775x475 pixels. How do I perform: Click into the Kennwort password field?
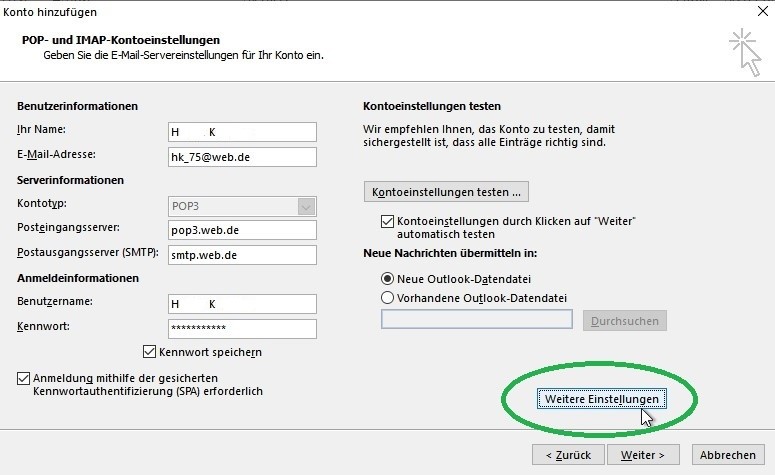pyautogui.click(x=242, y=329)
